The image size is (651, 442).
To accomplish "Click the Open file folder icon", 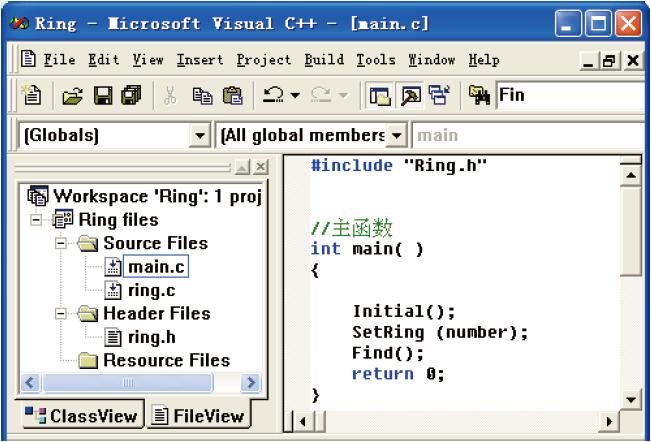I will click(x=72, y=95).
